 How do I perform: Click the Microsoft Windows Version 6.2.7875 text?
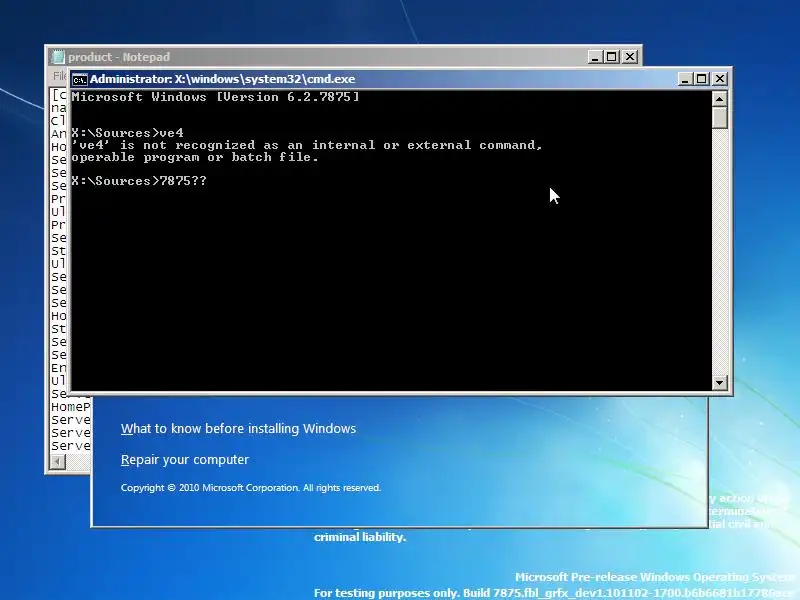pyautogui.click(x=215, y=97)
